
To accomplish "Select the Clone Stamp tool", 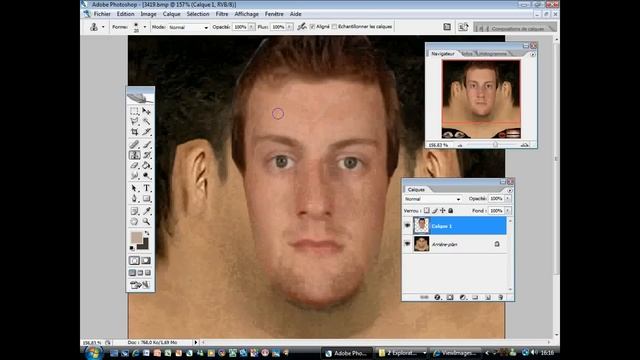I will coord(134,155).
